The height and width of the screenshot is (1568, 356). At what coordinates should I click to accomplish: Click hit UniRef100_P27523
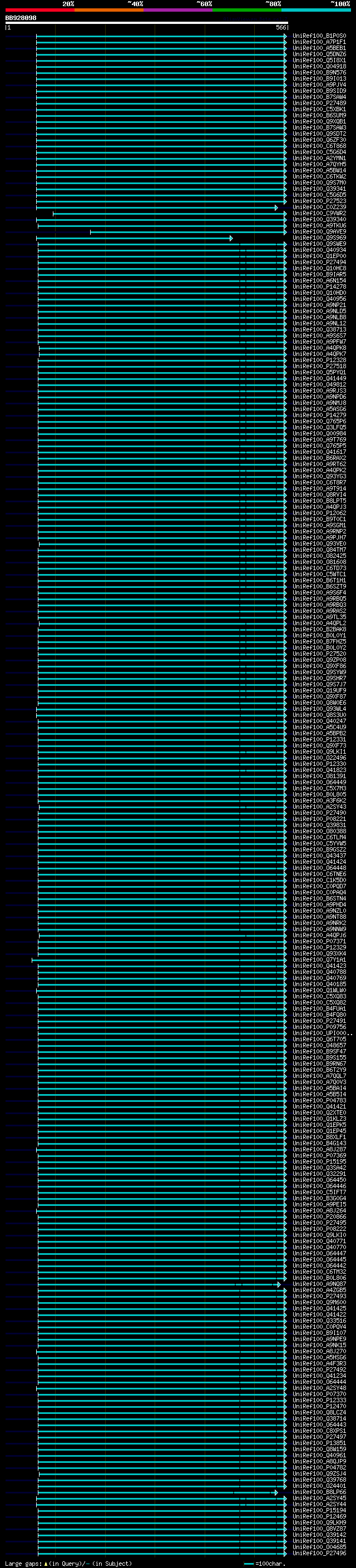coord(319,201)
